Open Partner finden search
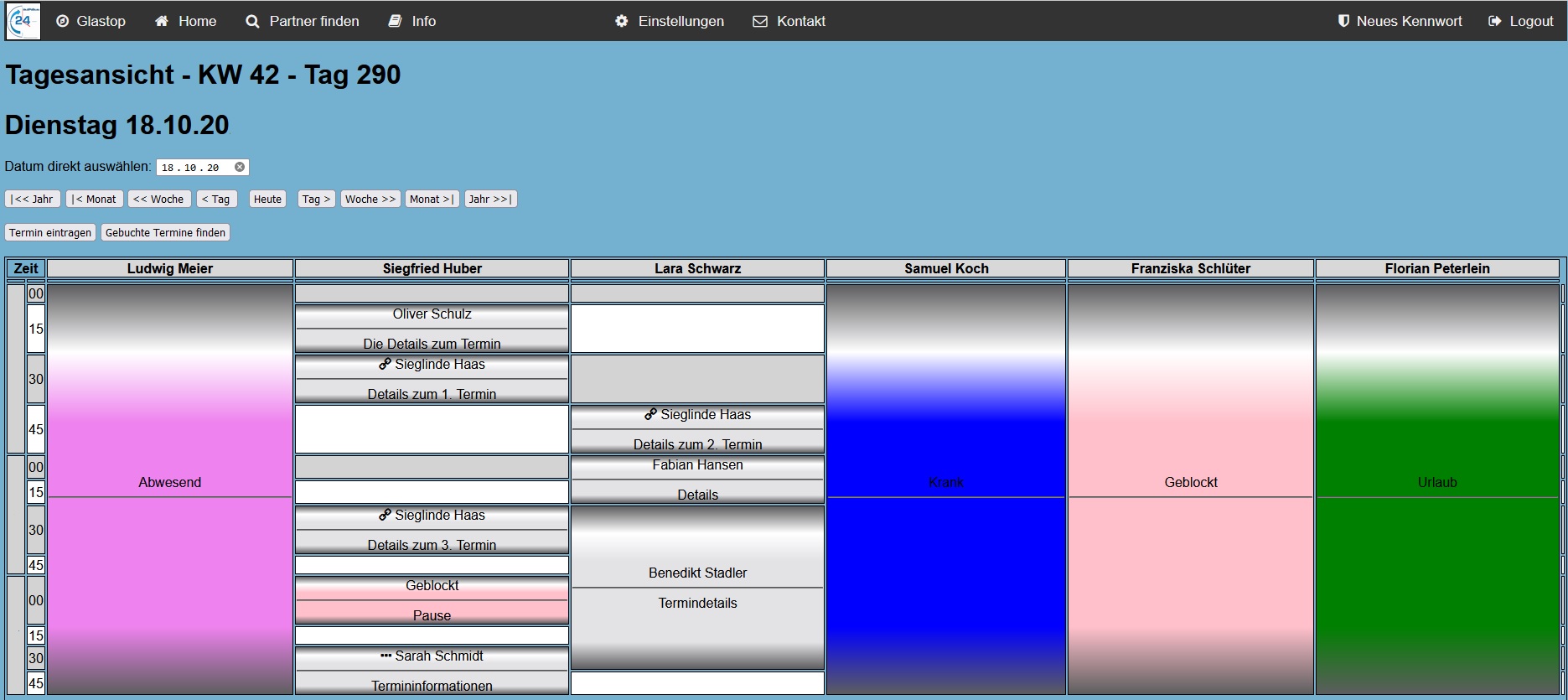The image size is (1568, 700). [302, 21]
